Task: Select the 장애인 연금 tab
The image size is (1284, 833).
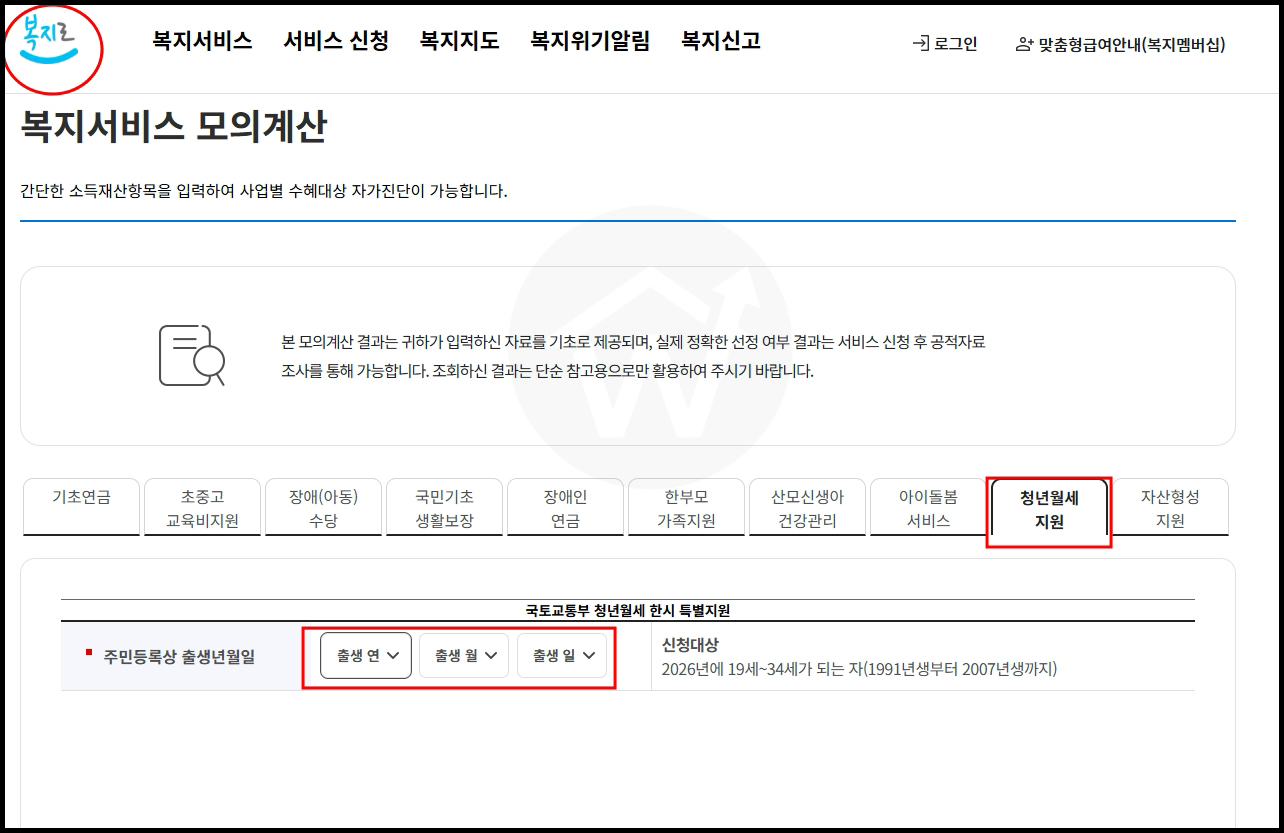Action: pyautogui.click(x=565, y=508)
